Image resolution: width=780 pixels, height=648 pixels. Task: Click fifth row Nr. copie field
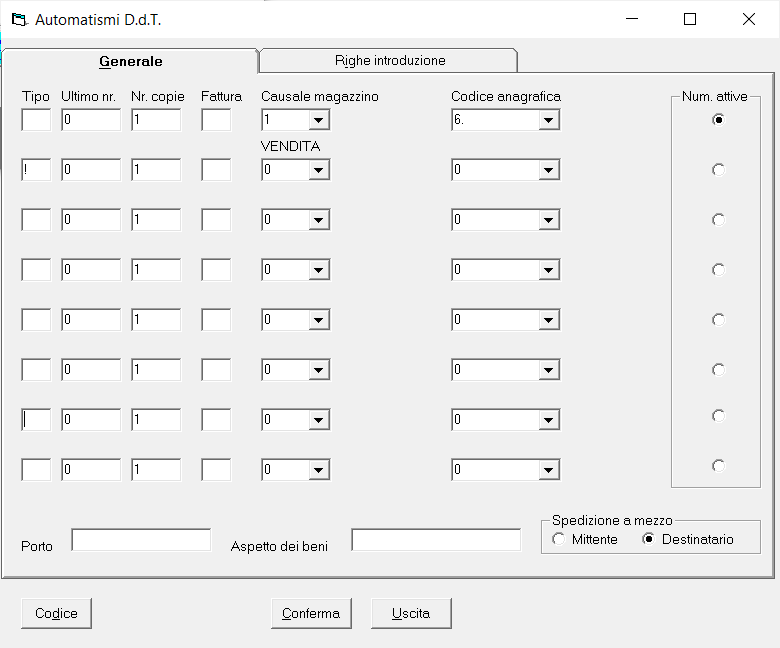[x=156, y=320]
